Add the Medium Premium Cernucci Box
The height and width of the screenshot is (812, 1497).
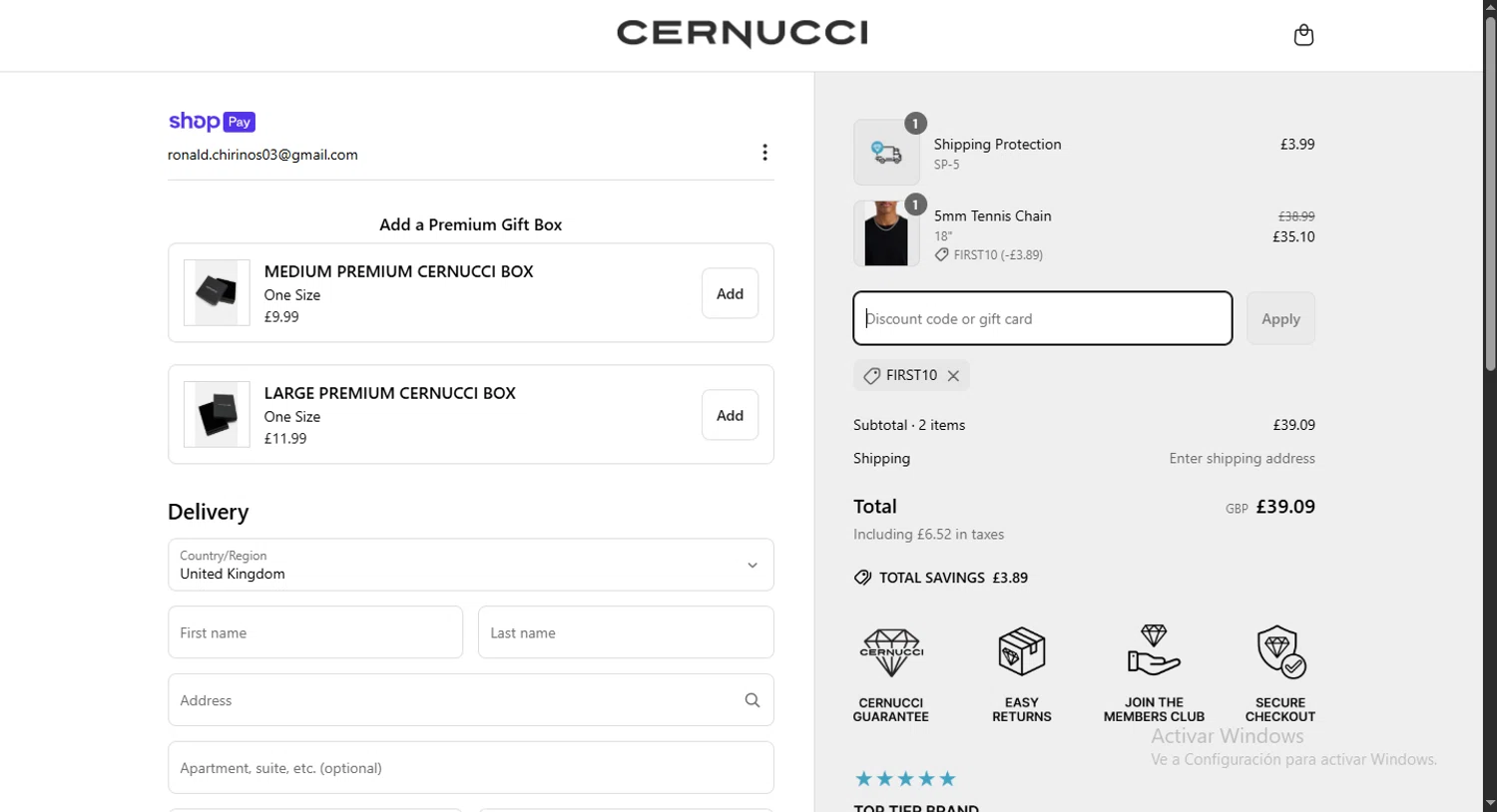[x=730, y=293]
